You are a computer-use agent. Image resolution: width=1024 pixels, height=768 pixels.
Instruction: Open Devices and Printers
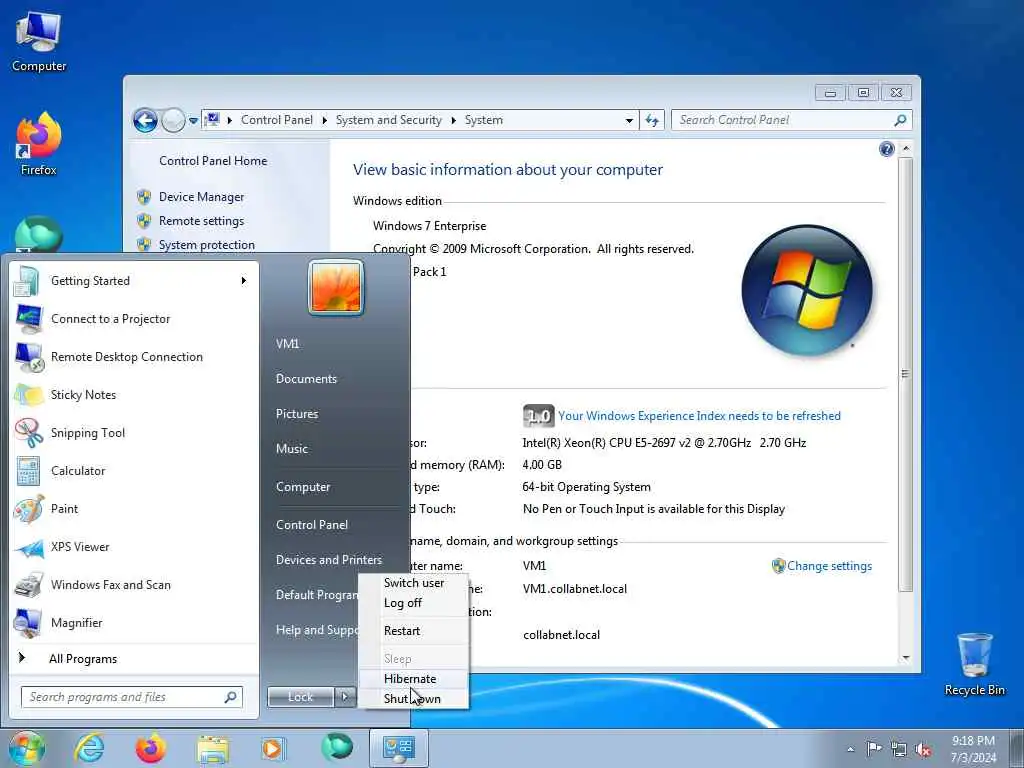[x=328, y=560]
